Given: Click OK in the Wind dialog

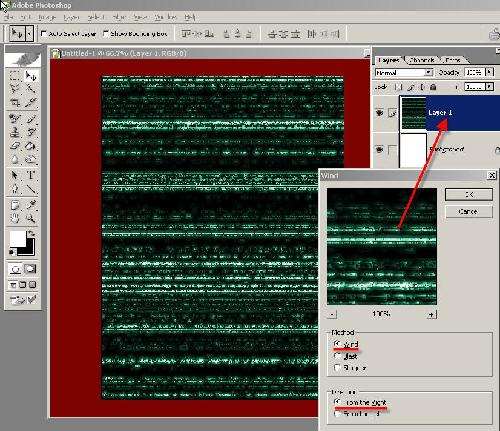Looking at the screenshot, I should point(469,194).
